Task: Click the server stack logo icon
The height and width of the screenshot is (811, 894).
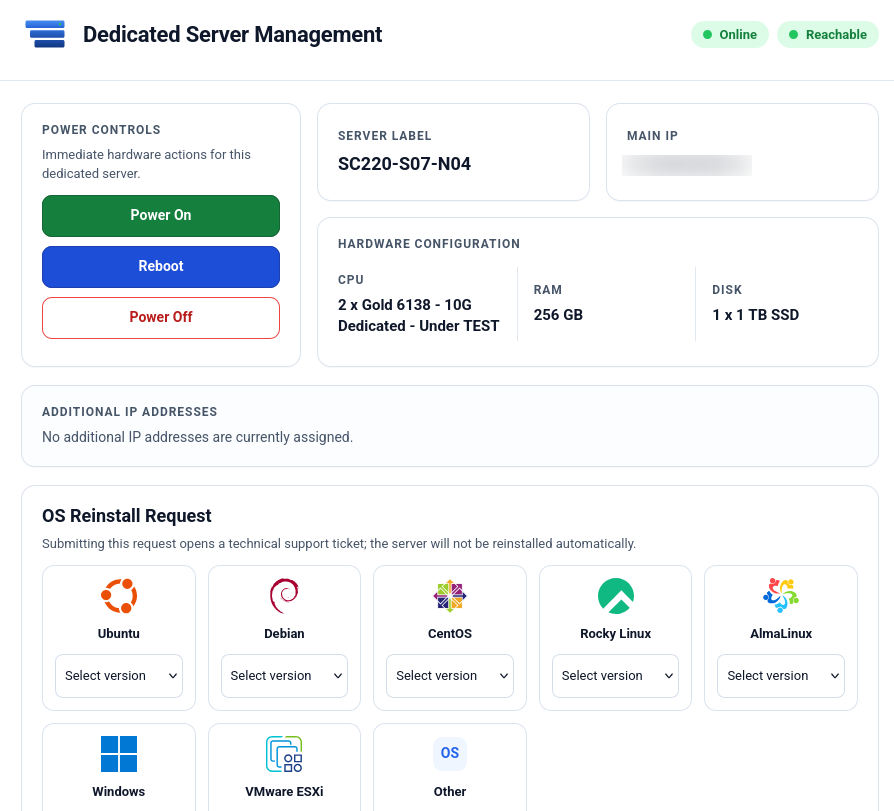Action: point(45,34)
